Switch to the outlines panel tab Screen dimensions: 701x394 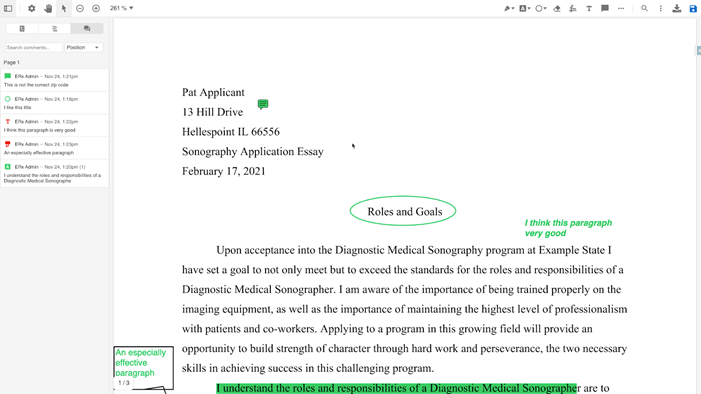[x=55, y=29]
